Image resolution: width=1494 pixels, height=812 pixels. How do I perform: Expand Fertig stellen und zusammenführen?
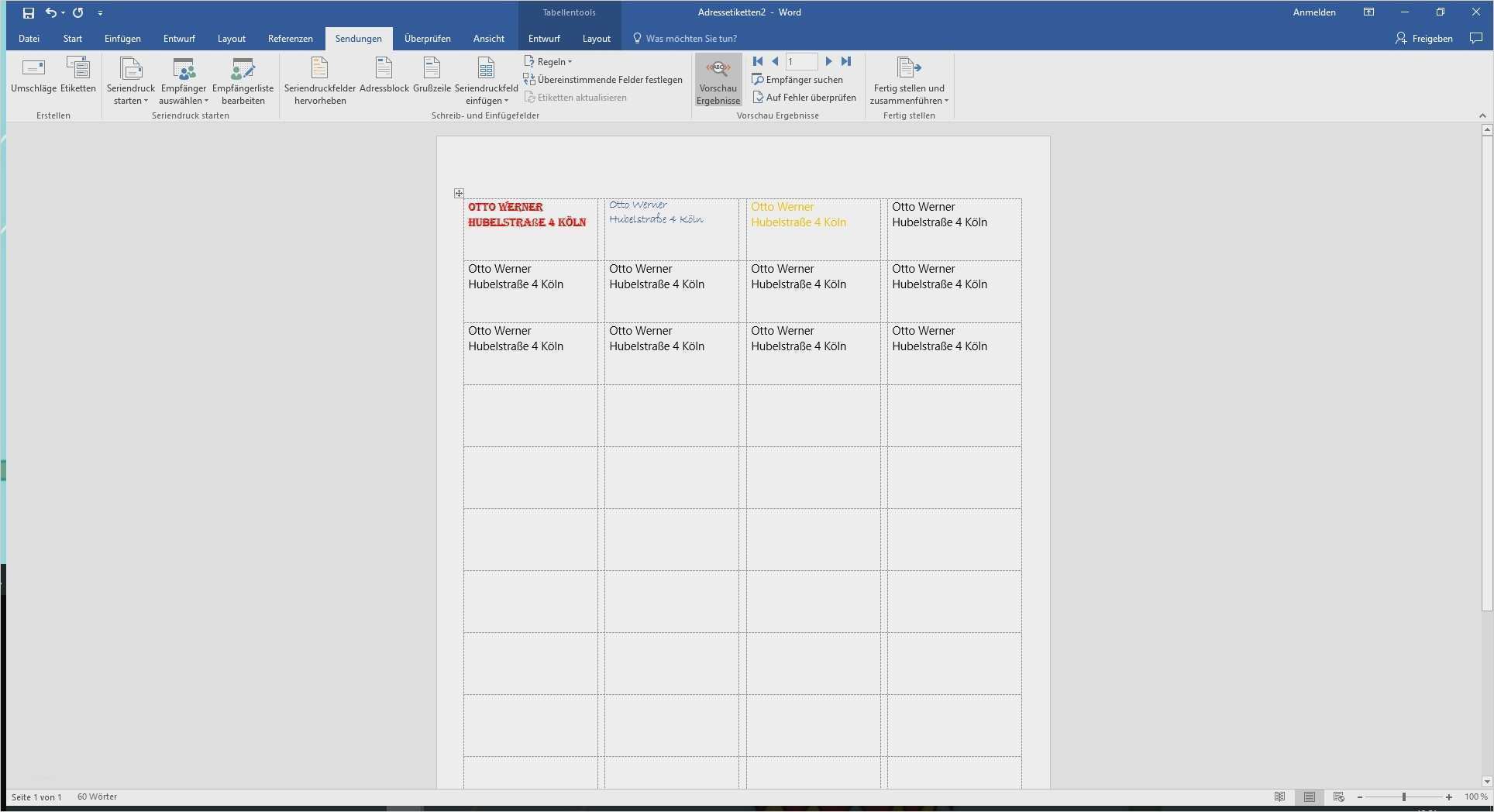tap(909, 81)
